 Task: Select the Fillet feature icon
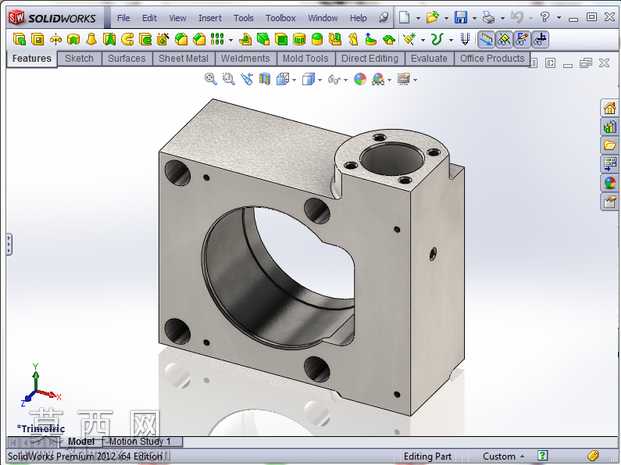point(181,39)
